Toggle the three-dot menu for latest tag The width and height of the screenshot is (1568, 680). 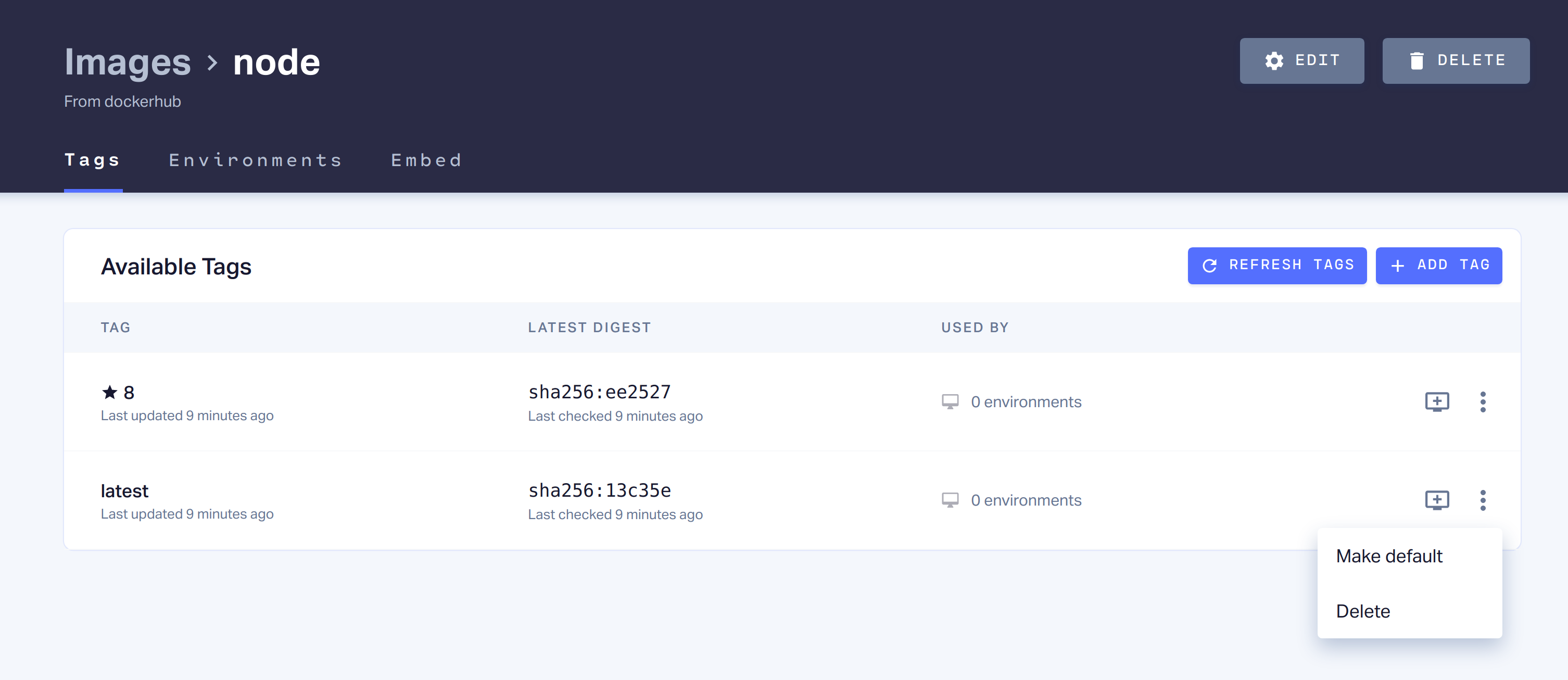pos(1483,500)
